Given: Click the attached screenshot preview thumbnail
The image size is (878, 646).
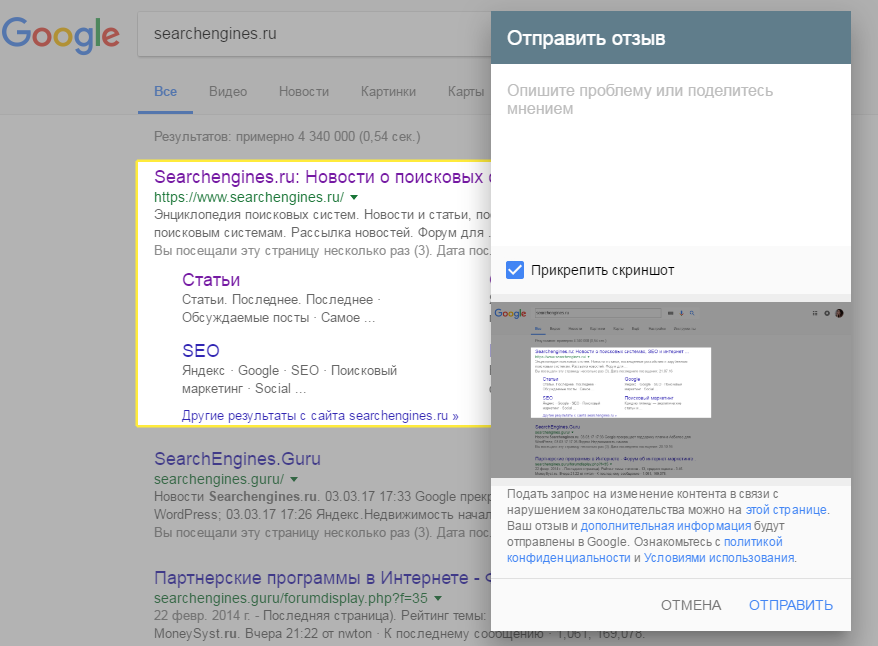Looking at the screenshot, I should [671, 390].
